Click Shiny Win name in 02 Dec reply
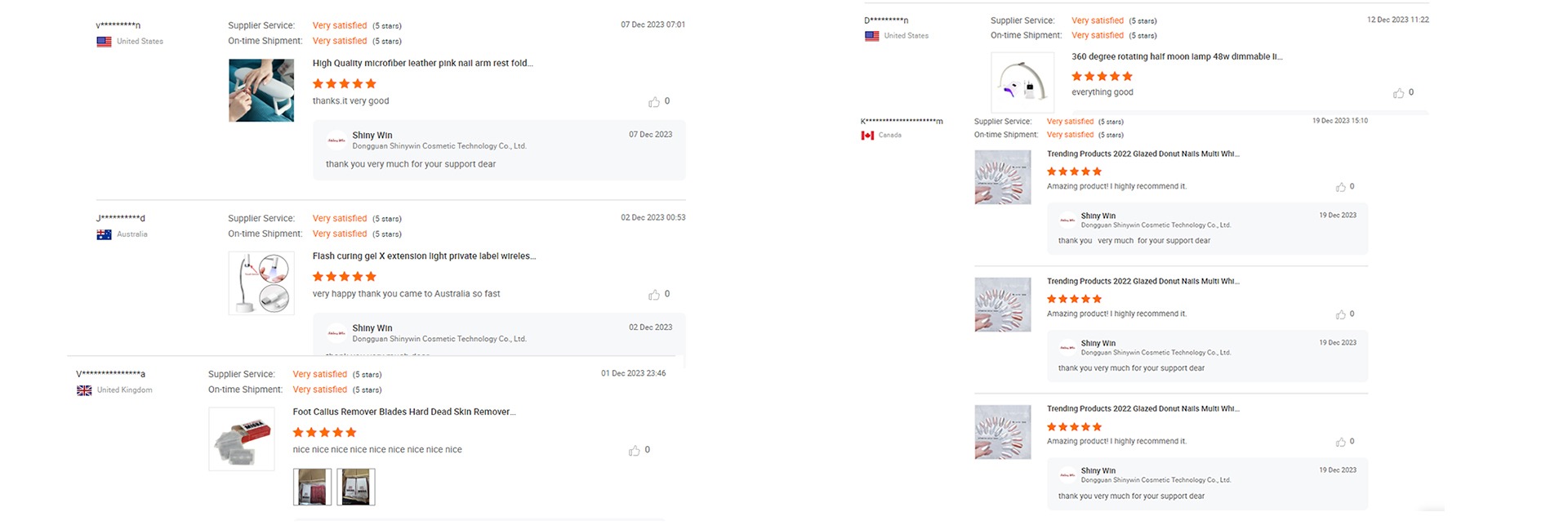1568x530 pixels. (372, 328)
